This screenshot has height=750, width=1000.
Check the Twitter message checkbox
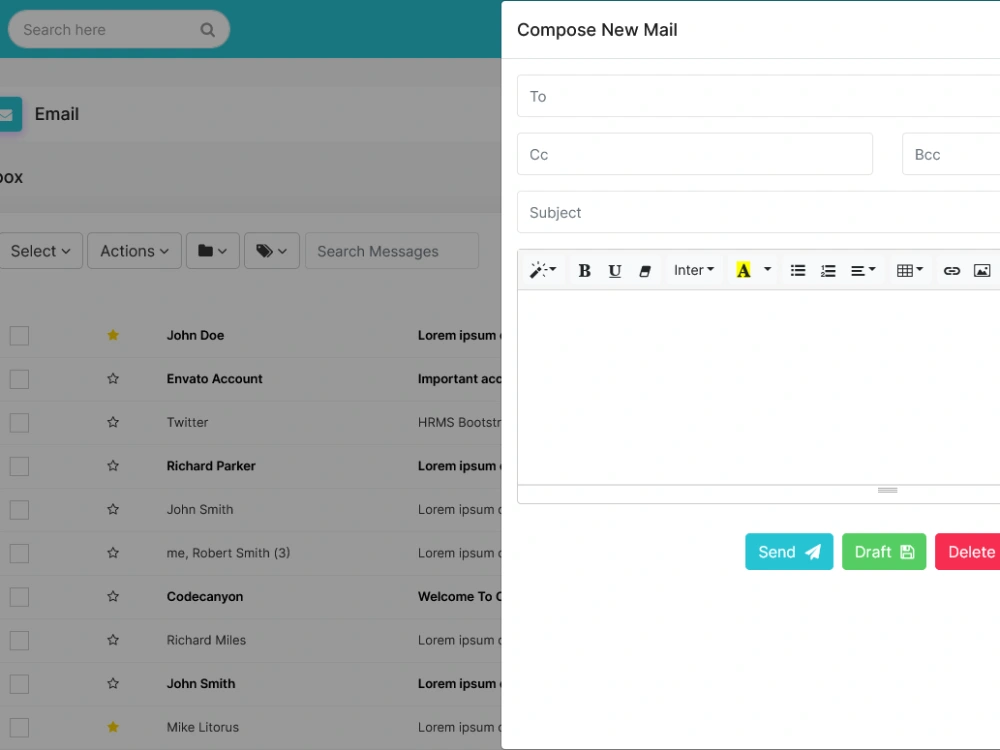(x=19, y=422)
